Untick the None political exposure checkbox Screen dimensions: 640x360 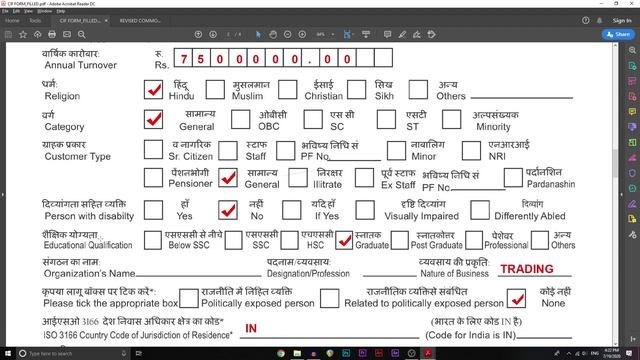[x=516, y=298]
